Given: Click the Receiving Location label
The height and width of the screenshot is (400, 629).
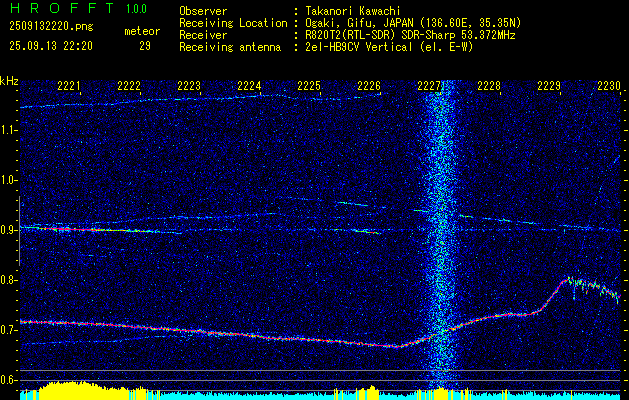Looking at the screenshot, I should tap(233, 23).
